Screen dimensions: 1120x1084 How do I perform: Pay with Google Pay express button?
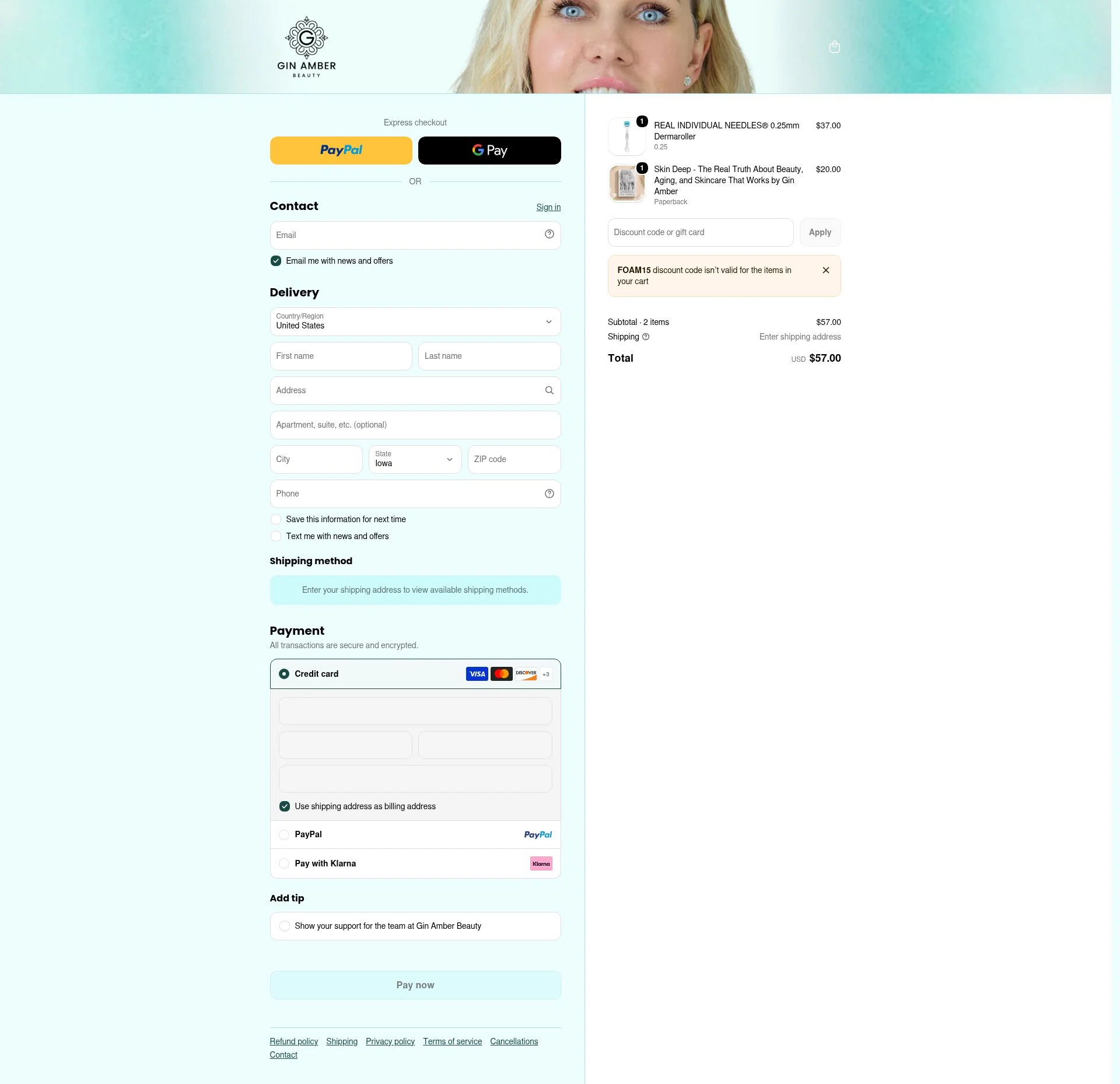pos(490,151)
